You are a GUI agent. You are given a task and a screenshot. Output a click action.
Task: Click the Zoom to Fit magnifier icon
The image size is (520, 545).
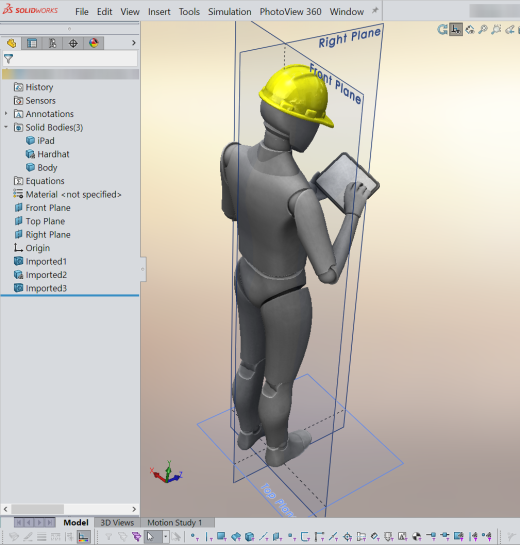(x=483, y=30)
